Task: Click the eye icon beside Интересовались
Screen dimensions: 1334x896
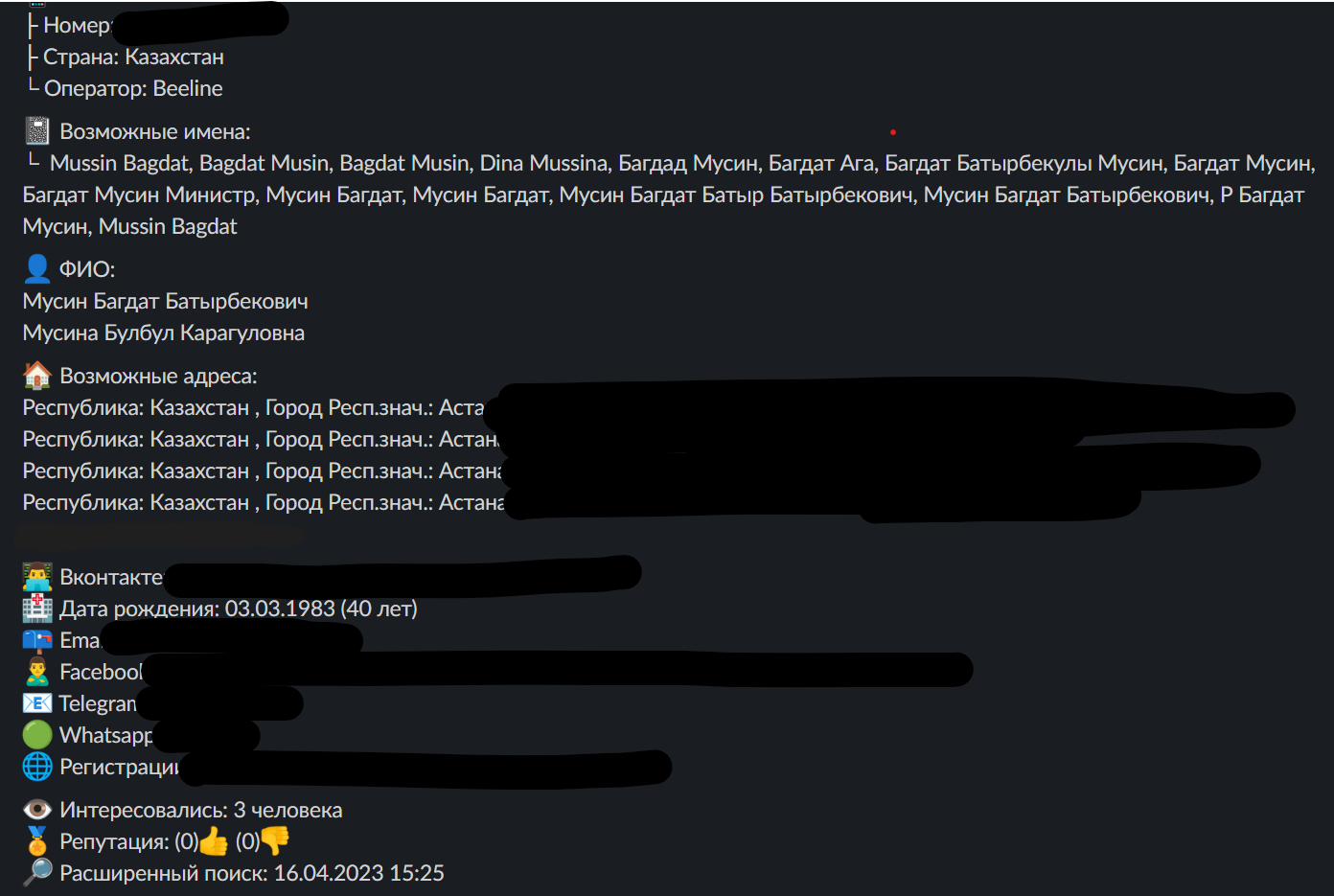Action: click(x=37, y=810)
